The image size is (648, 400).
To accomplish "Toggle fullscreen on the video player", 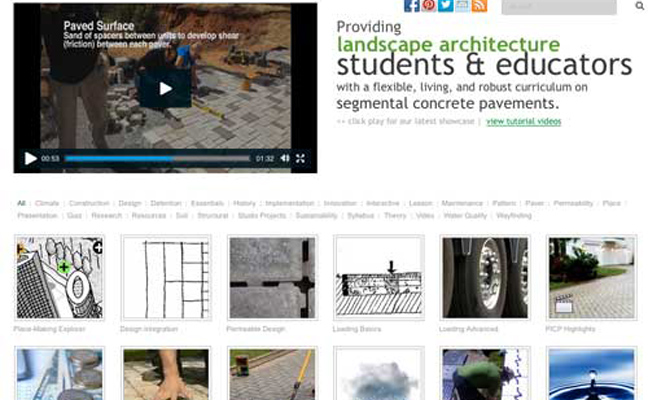I will pyautogui.click(x=300, y=158).
